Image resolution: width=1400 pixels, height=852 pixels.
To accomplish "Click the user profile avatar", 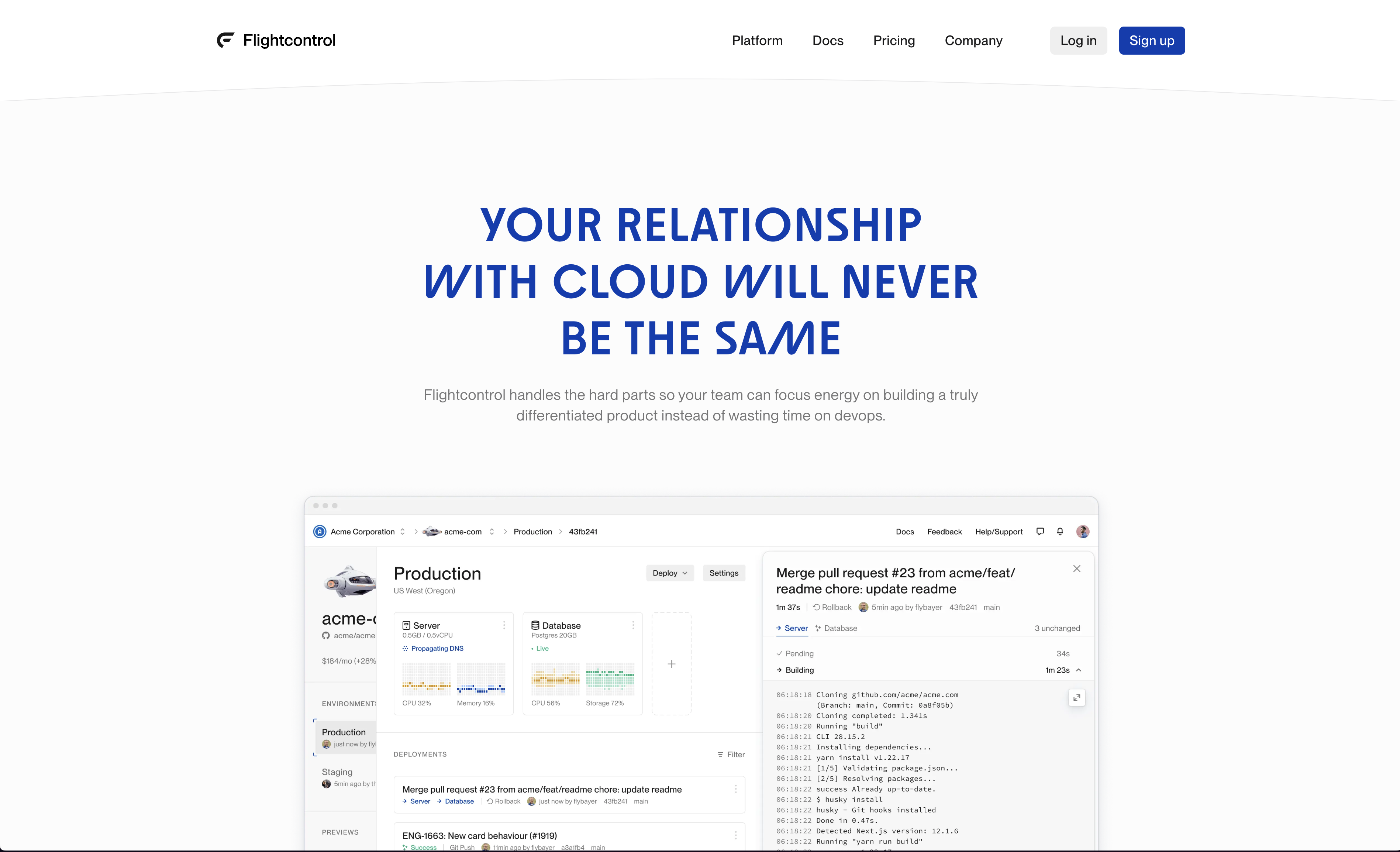I will point(1082,532).
